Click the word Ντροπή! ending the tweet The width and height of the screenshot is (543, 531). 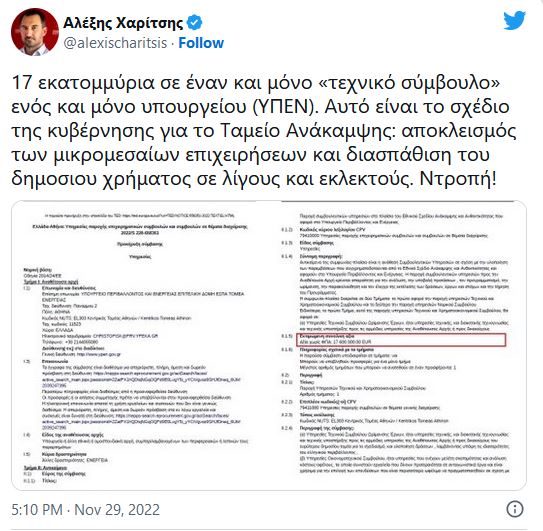click(458, 179)
